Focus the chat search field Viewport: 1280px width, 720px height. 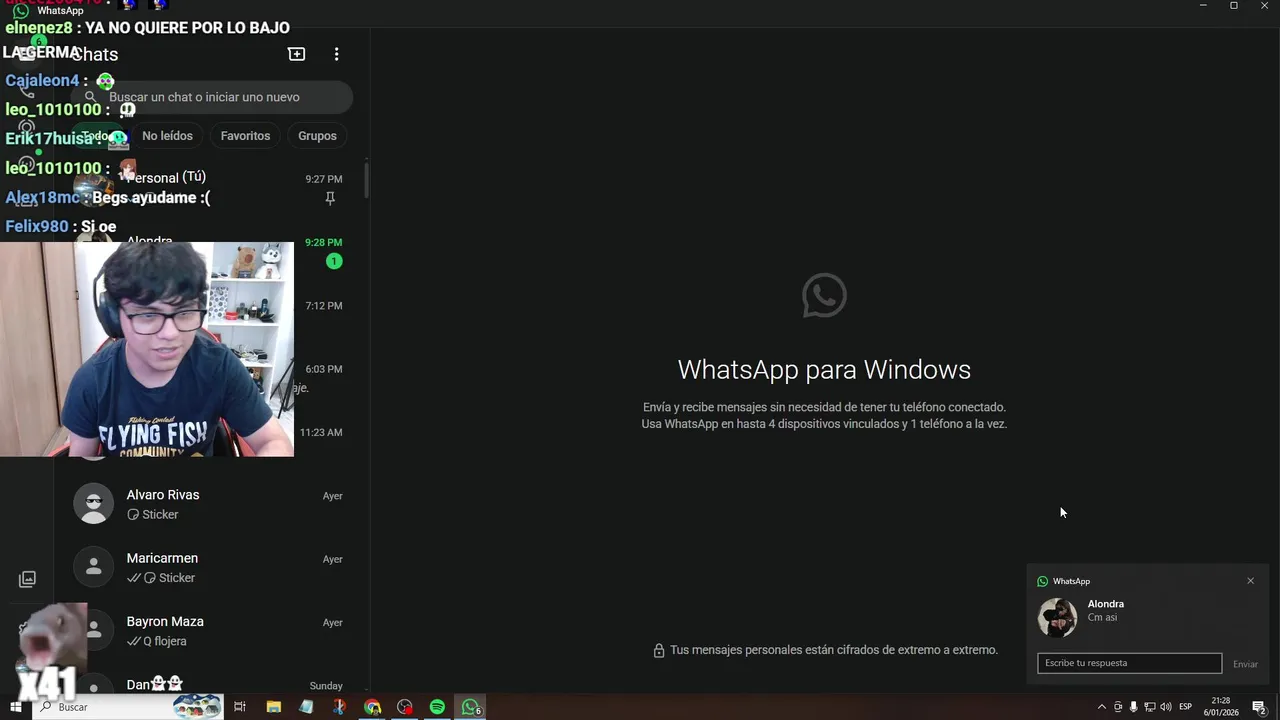(x=211, y=97)
